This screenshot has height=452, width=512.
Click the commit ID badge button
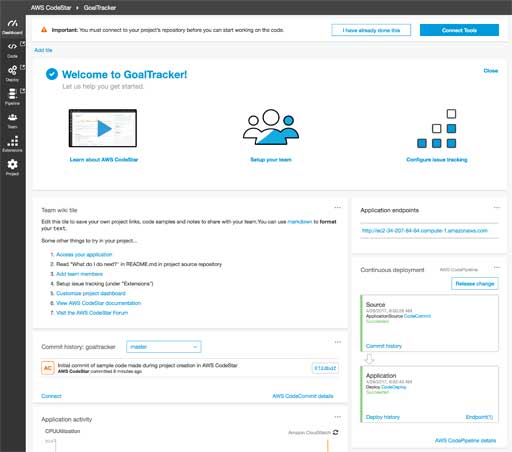point(325,368)
